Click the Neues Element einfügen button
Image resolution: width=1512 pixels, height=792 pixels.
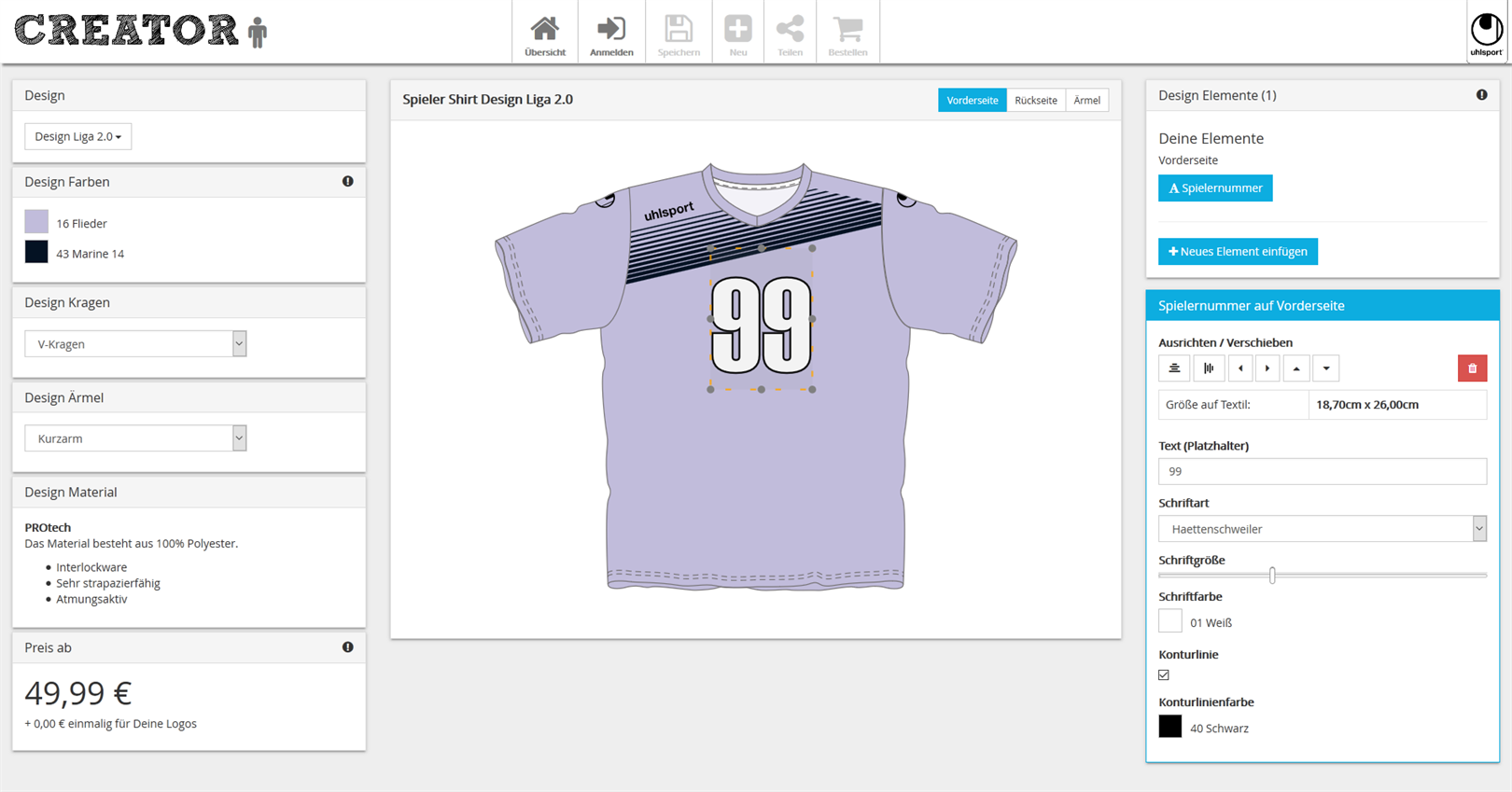click(x=1238, y=252)
